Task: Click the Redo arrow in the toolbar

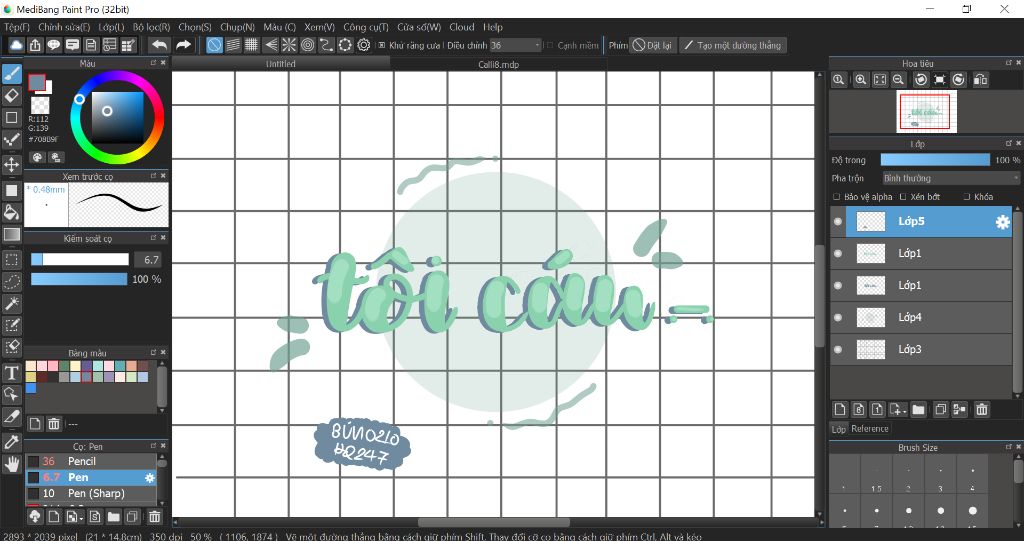Action: tap(184, 45)
